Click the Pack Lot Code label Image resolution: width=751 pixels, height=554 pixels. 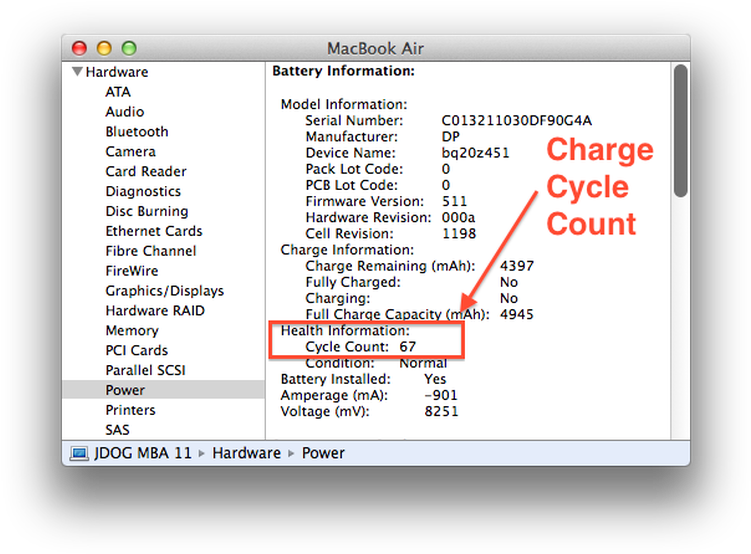point(354,169)
